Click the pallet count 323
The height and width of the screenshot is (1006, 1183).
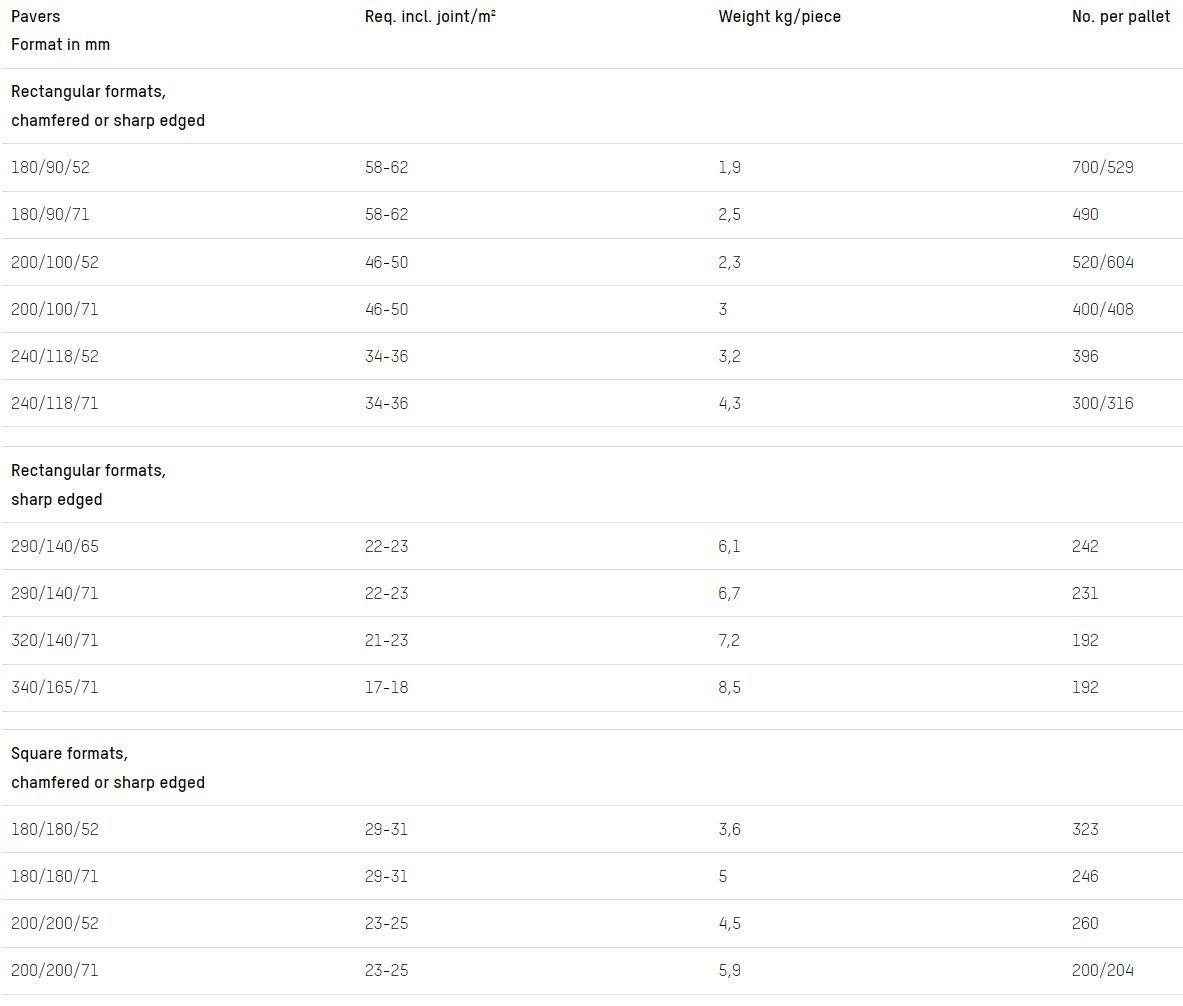coord(1085,829)
